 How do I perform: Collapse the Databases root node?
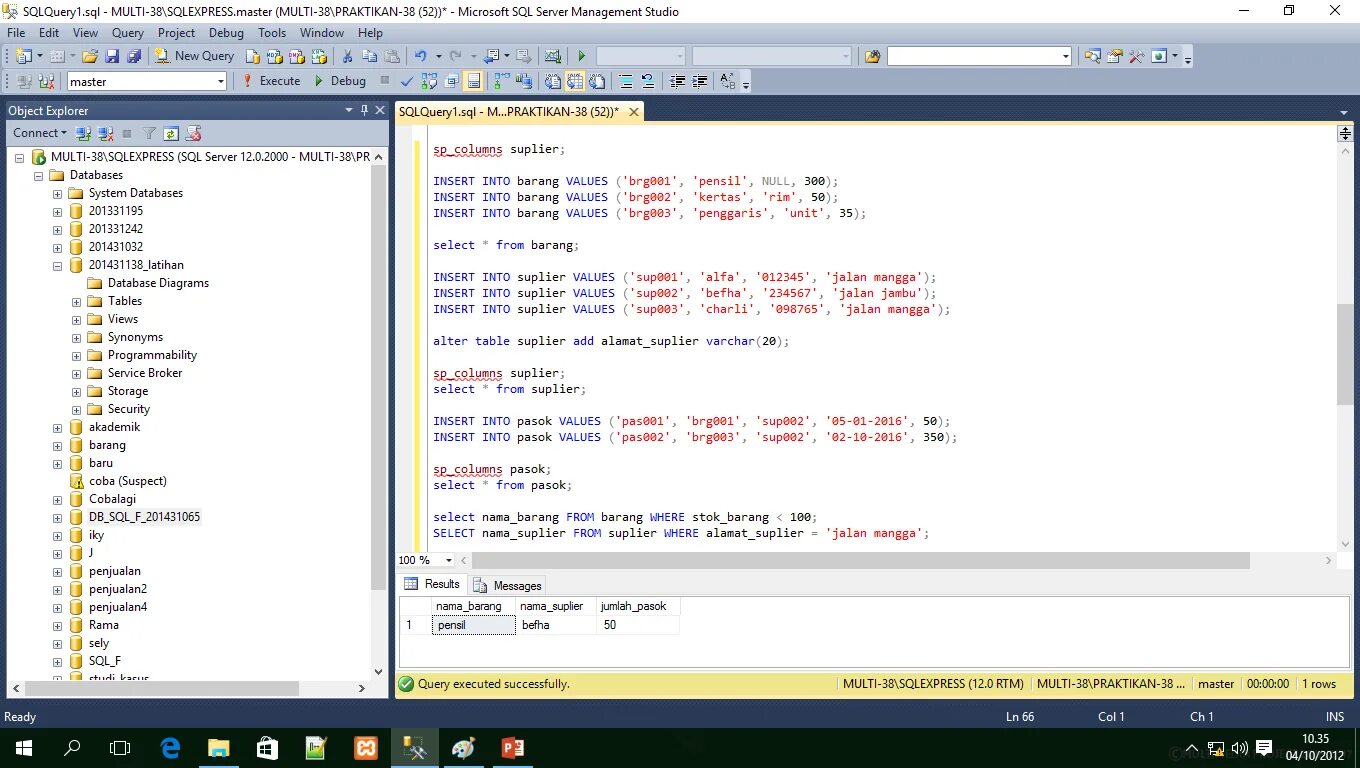[x=39, y=175]
